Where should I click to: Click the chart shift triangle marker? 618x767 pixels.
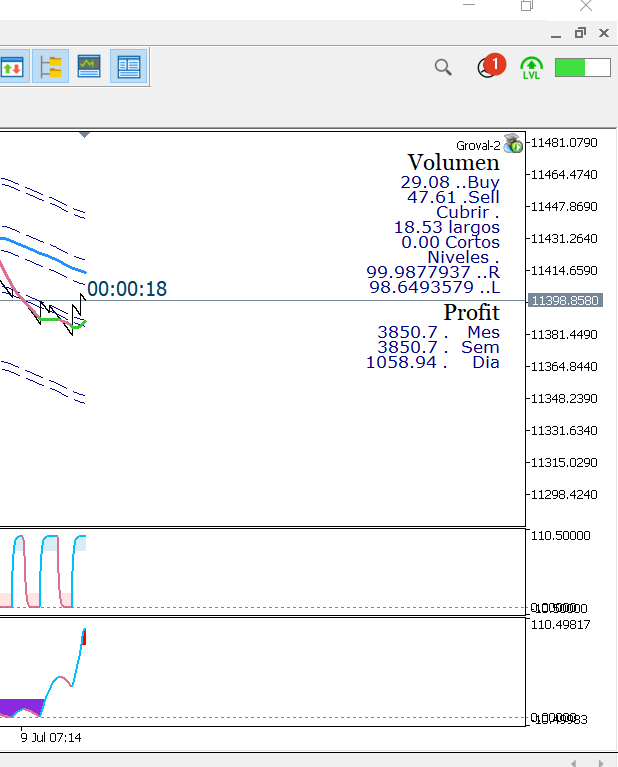point(84,135)
